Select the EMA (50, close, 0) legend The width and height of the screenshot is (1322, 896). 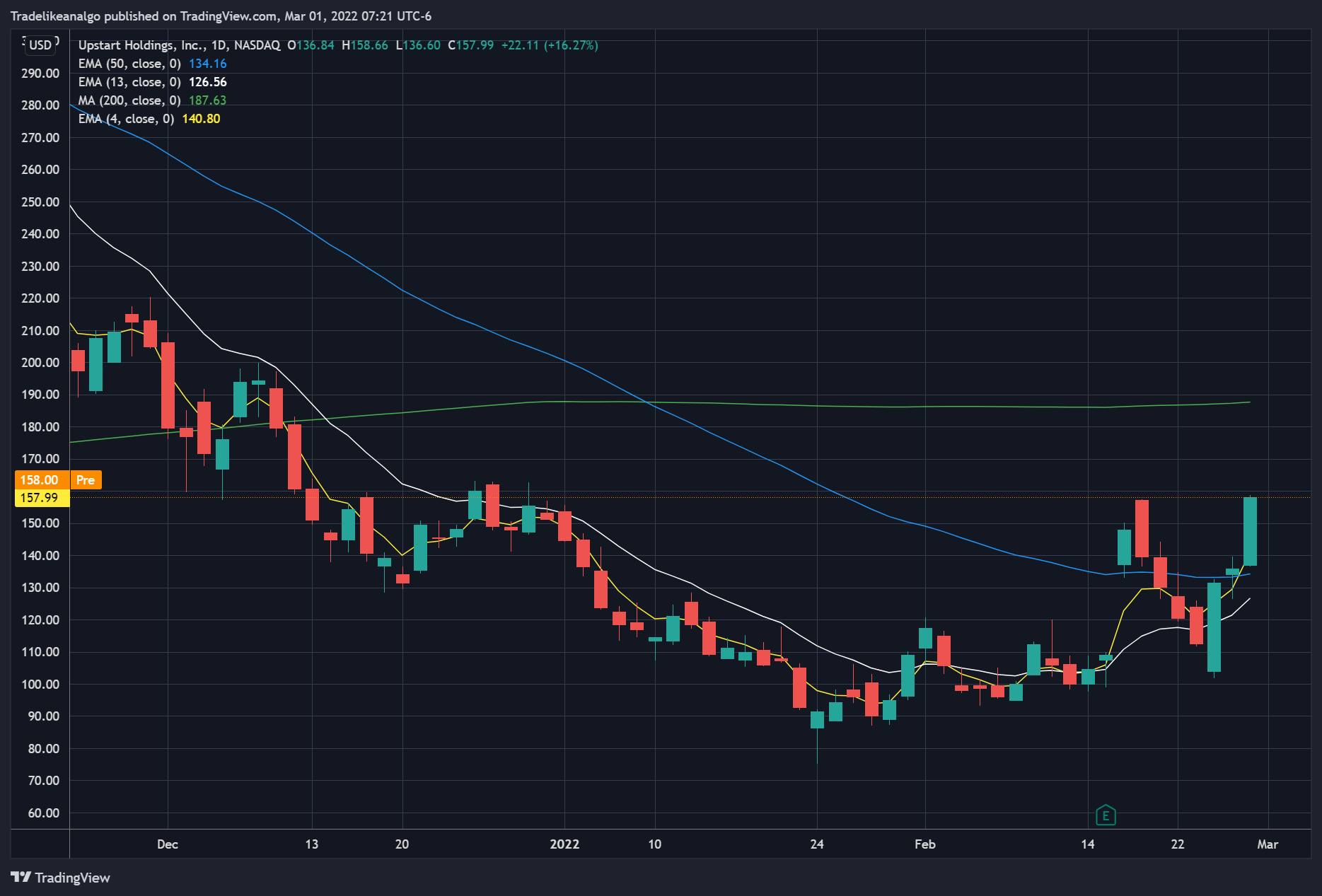(129, 64)
